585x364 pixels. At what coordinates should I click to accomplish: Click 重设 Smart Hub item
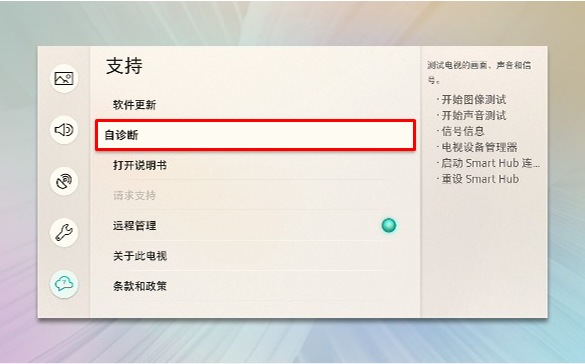[480, 179]
